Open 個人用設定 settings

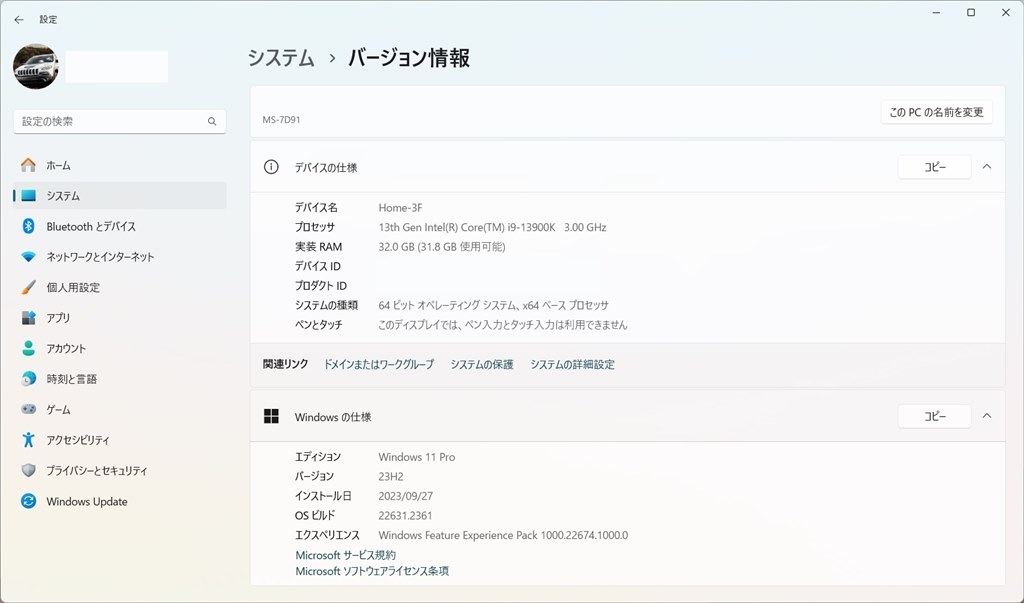click(x=120, y=287)
